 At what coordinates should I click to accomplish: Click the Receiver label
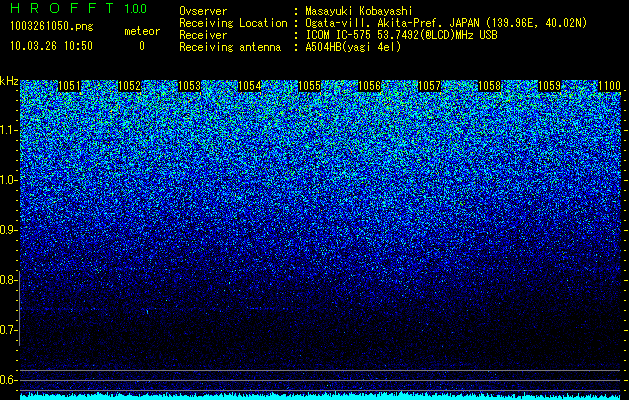203,35
